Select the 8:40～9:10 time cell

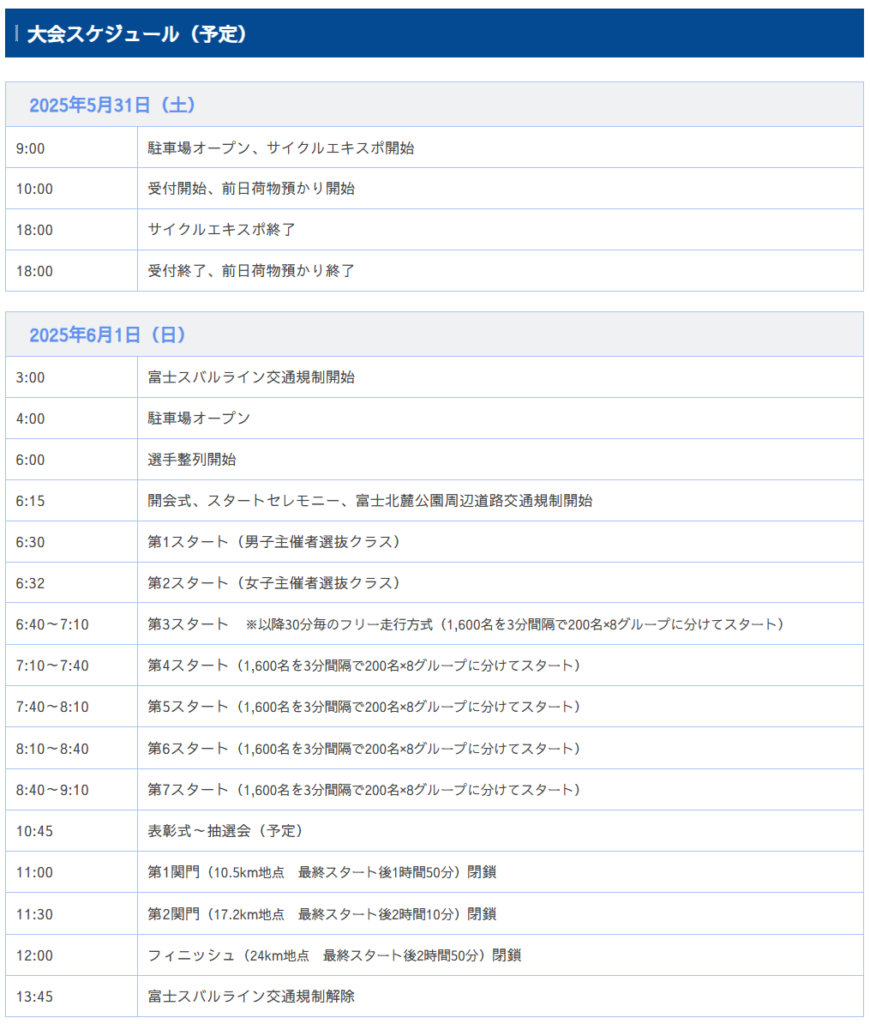pyautogui.click(x=53, y=790)
